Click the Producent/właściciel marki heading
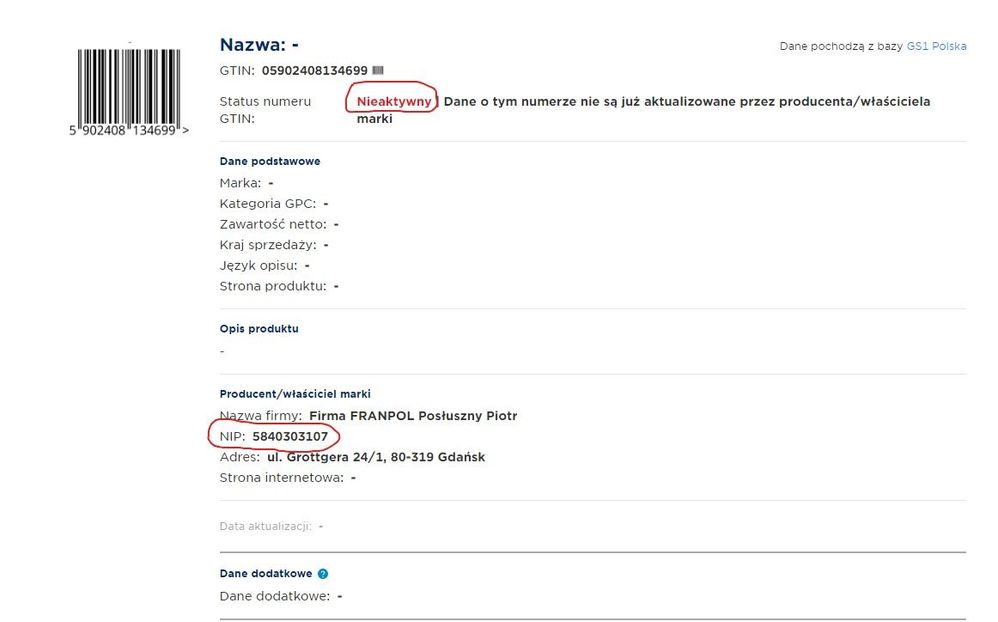Screen dimensions: 998x622 coord(295,394)
